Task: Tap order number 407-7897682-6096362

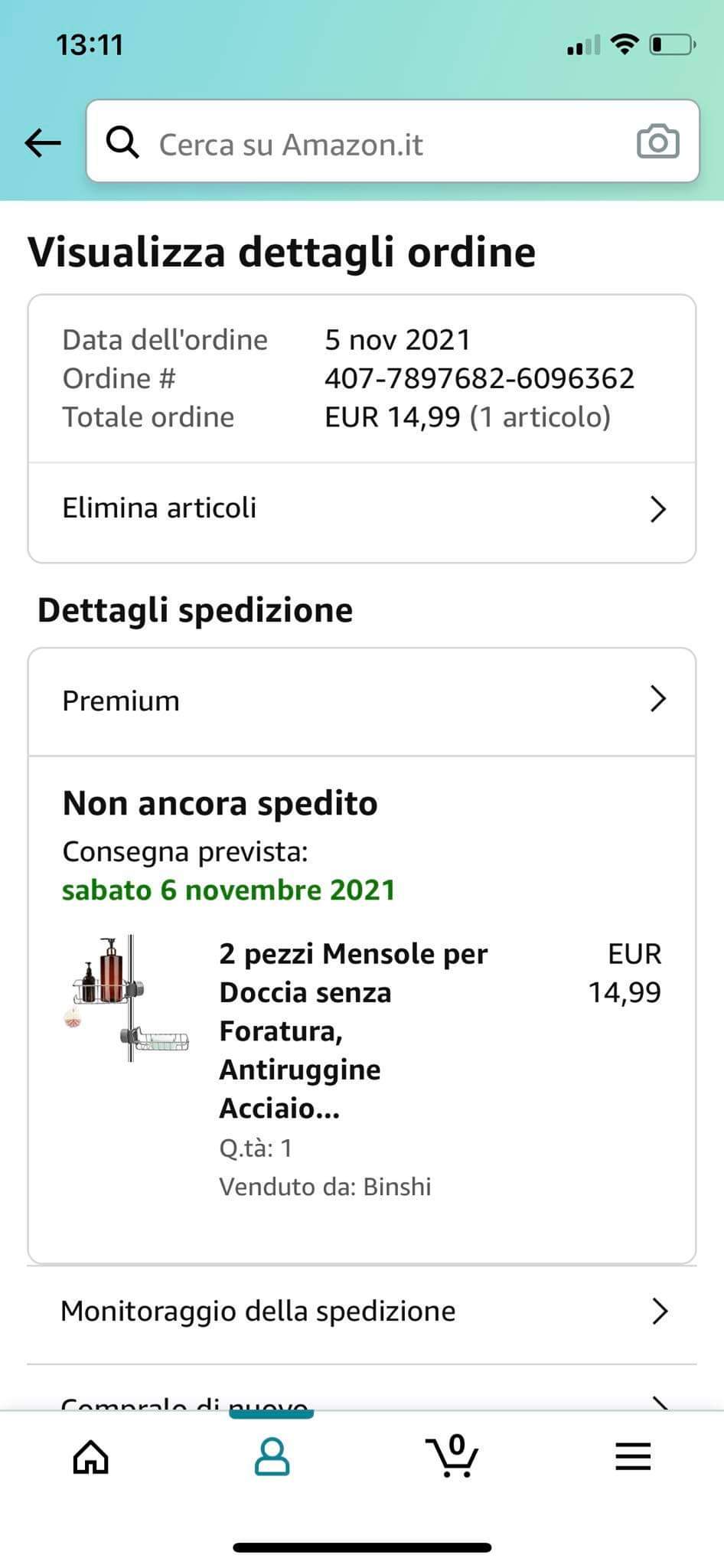Action: 479,378
